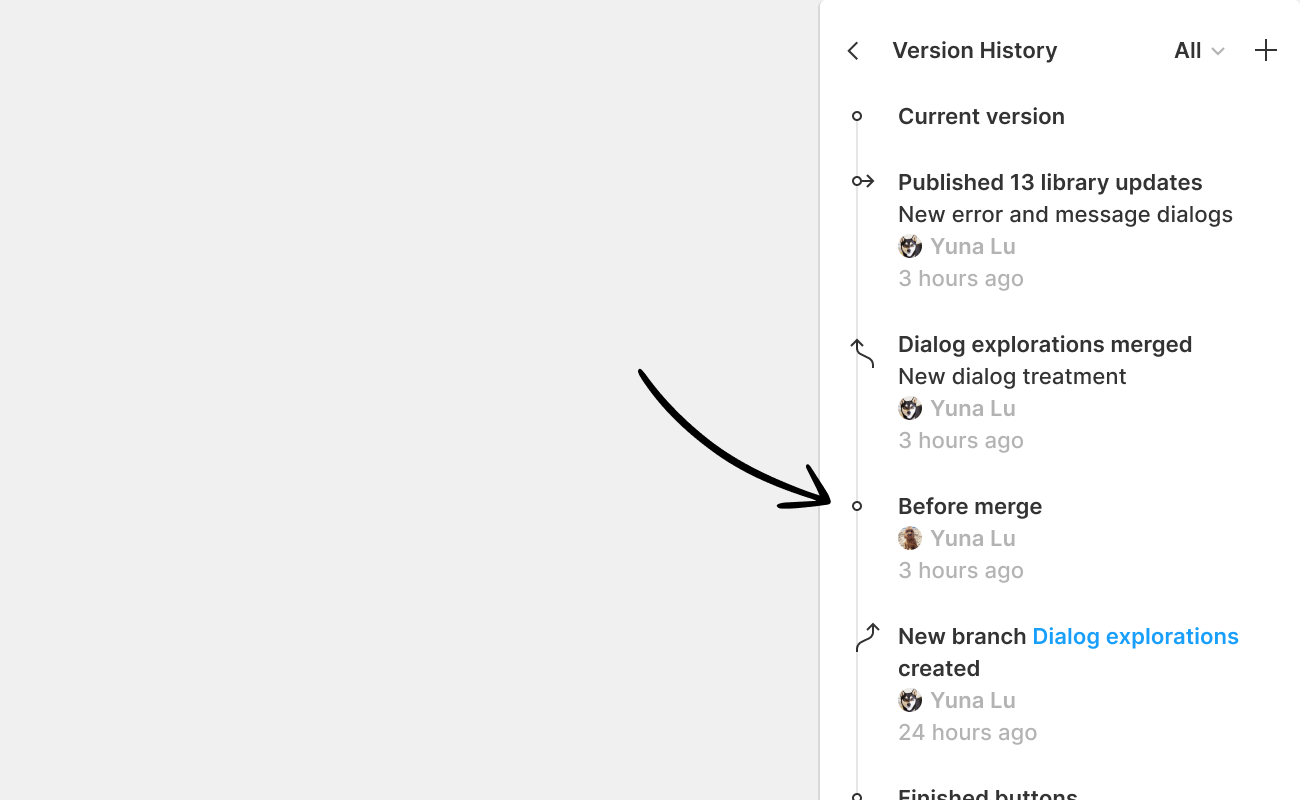Select the Dialog explorations merged version
Image resolution: width=1300 pixels, height=800 pixels.
[x=1045, y=344]
